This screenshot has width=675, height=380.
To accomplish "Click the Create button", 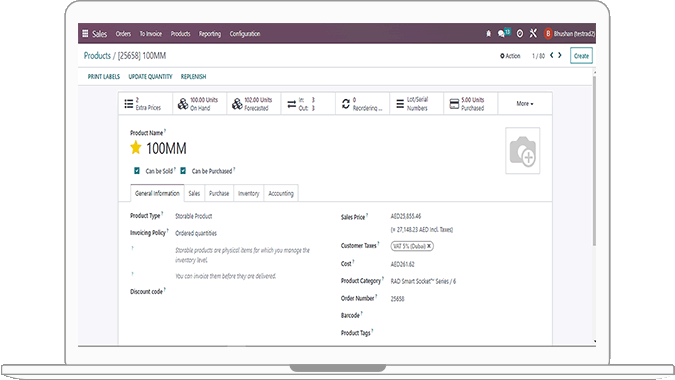I will [581, 56].
